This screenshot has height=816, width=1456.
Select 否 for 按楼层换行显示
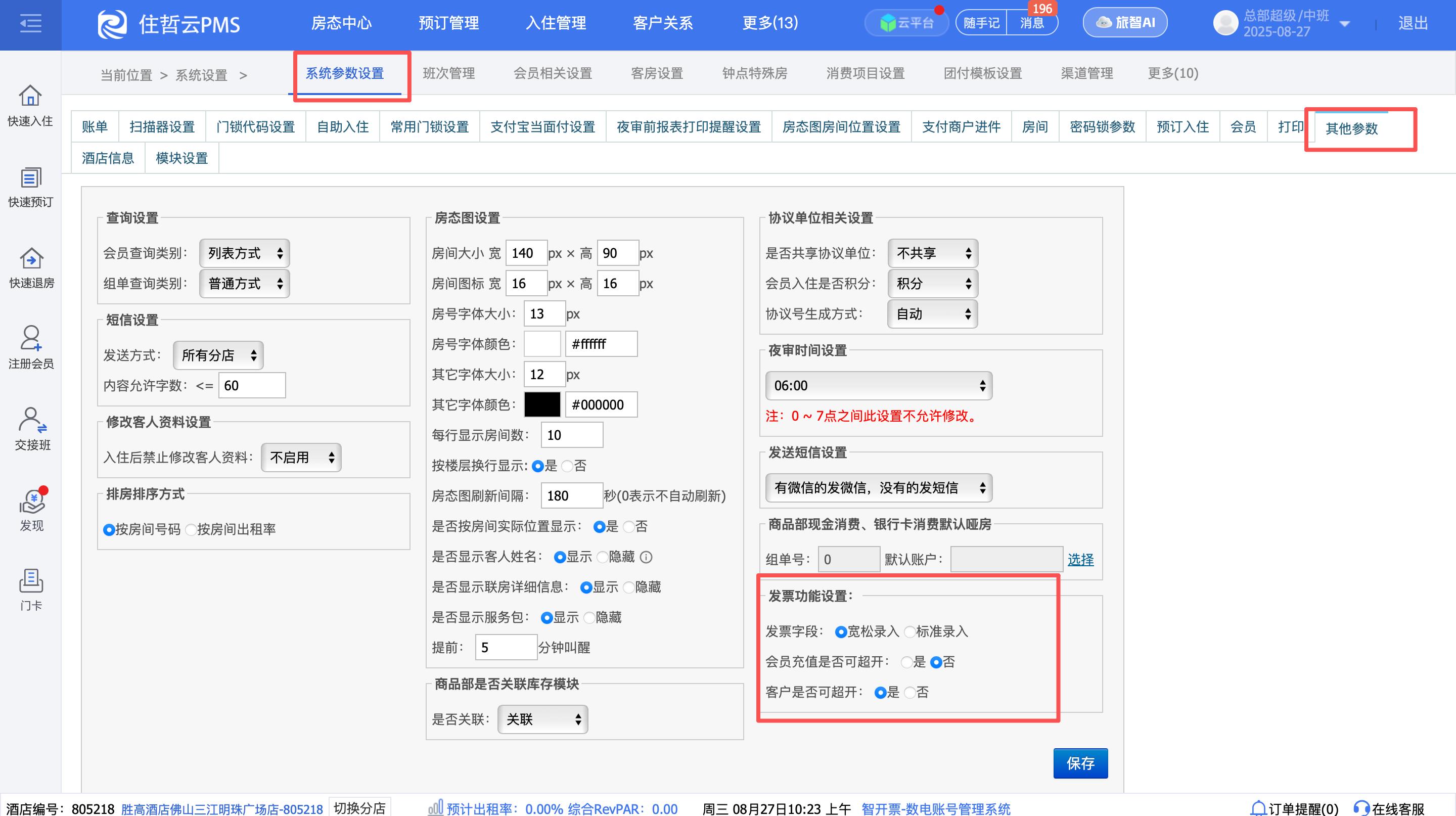567,466
